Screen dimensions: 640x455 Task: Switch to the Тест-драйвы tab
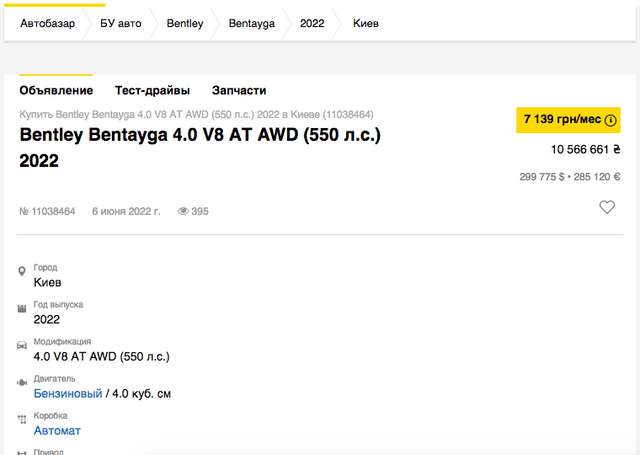pos(152,90)
